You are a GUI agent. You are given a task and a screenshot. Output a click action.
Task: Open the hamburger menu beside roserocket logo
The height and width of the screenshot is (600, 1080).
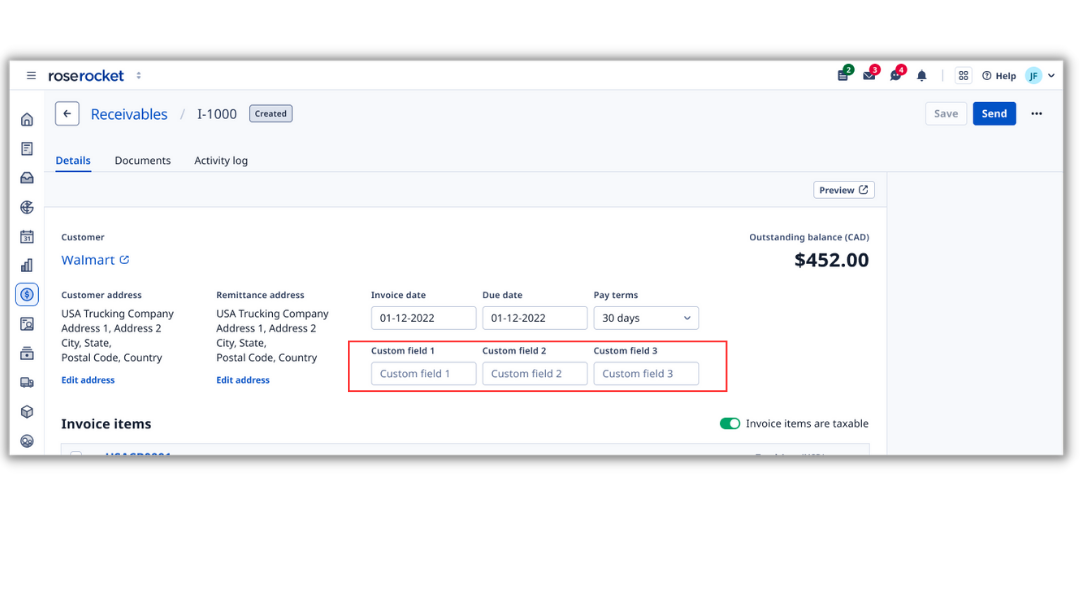pyautogui.click(x=31, y=75)
